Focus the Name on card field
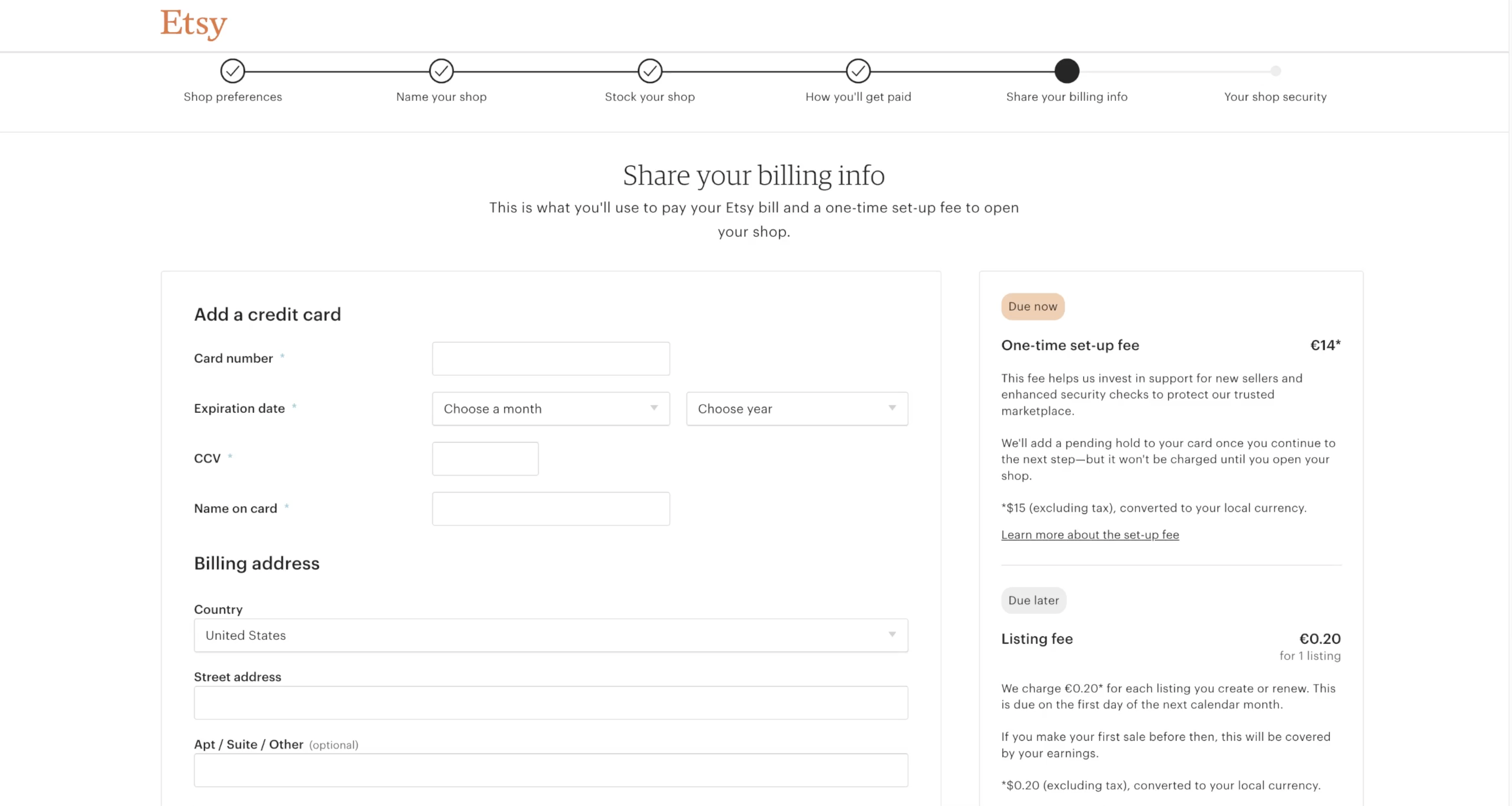Viewport: 1512px width, 806px height. [x=551, y=508]
